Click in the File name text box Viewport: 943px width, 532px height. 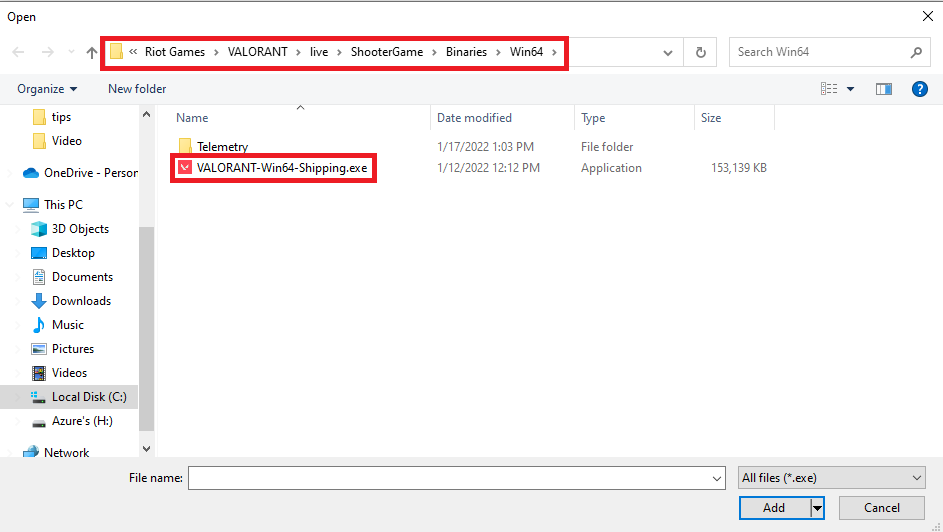(x=455, y=478)
